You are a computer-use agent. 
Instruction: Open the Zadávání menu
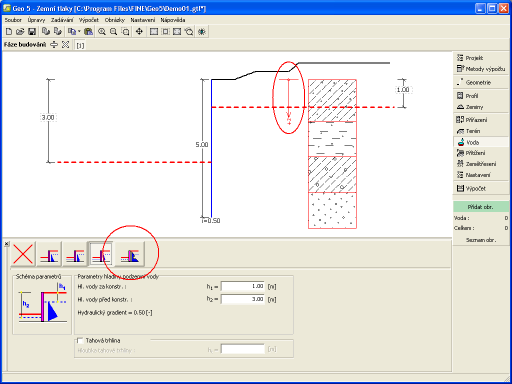pos(62,20)
